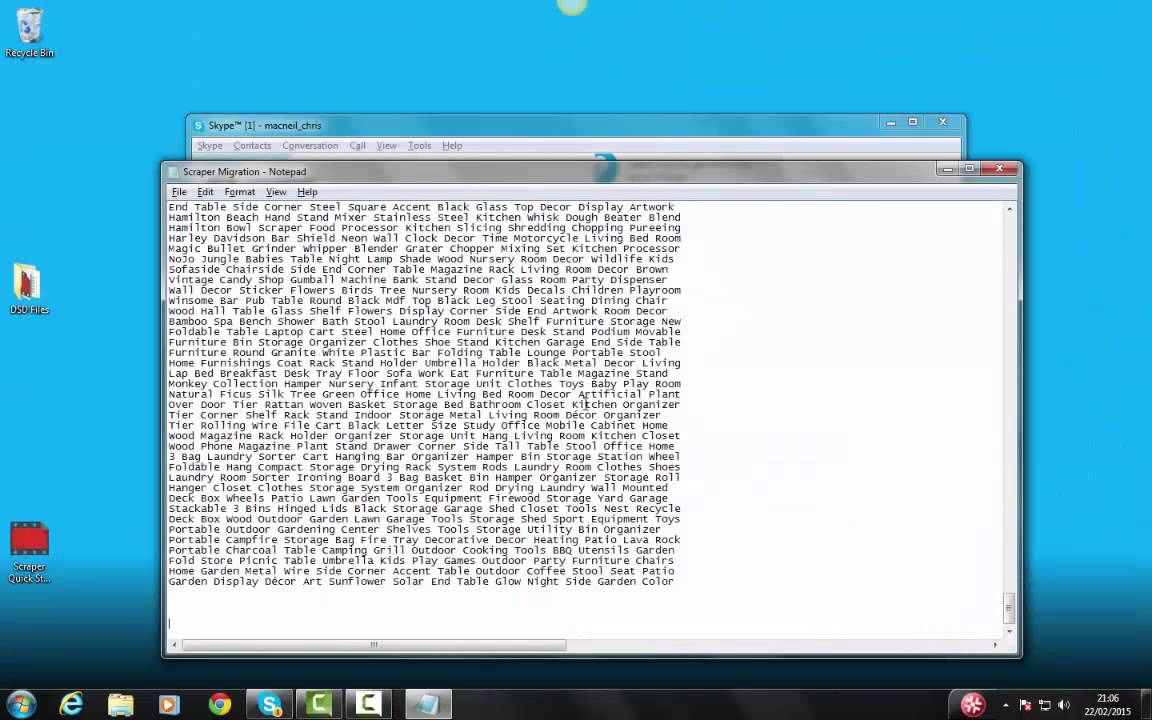1152x720 pixels.
Task: Launch Google Chrome from the taskbar
Action: pos(219,705)
